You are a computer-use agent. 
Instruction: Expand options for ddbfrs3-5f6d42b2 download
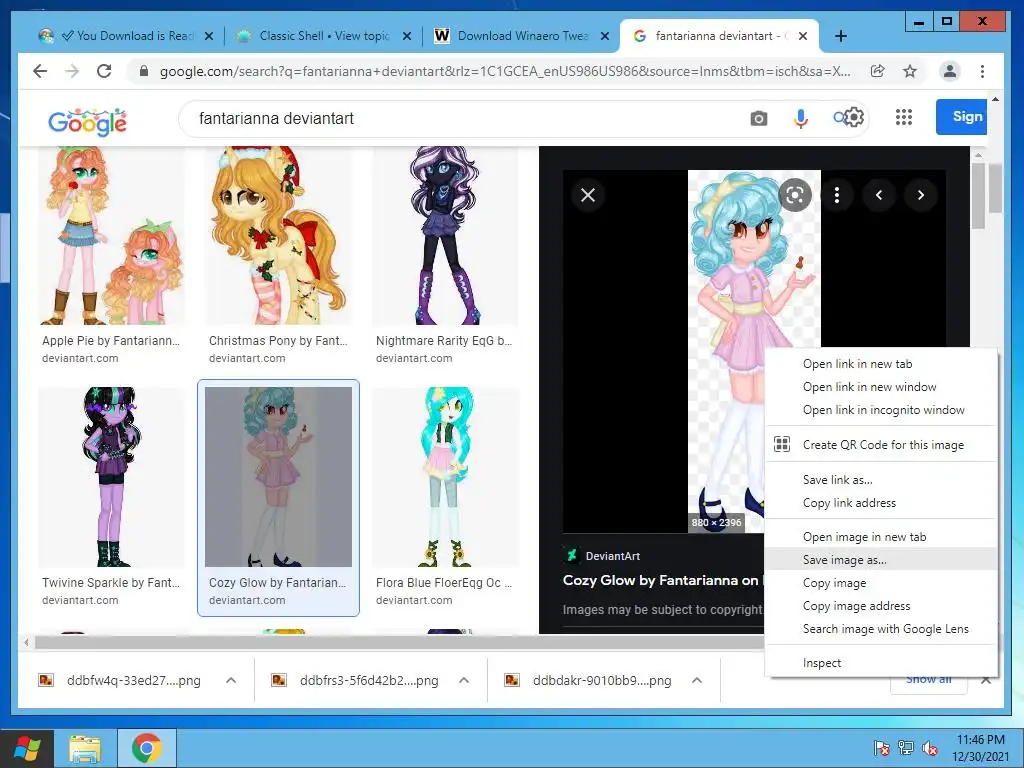click(464, 680)
